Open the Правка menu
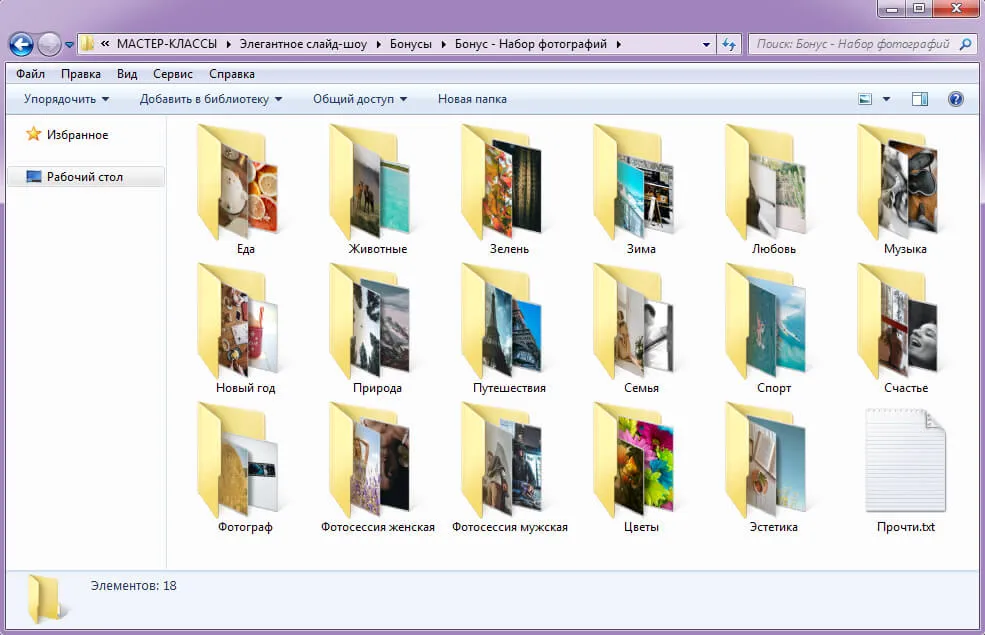This screenshot has height=635, width=985. click(x=80, y=74)
